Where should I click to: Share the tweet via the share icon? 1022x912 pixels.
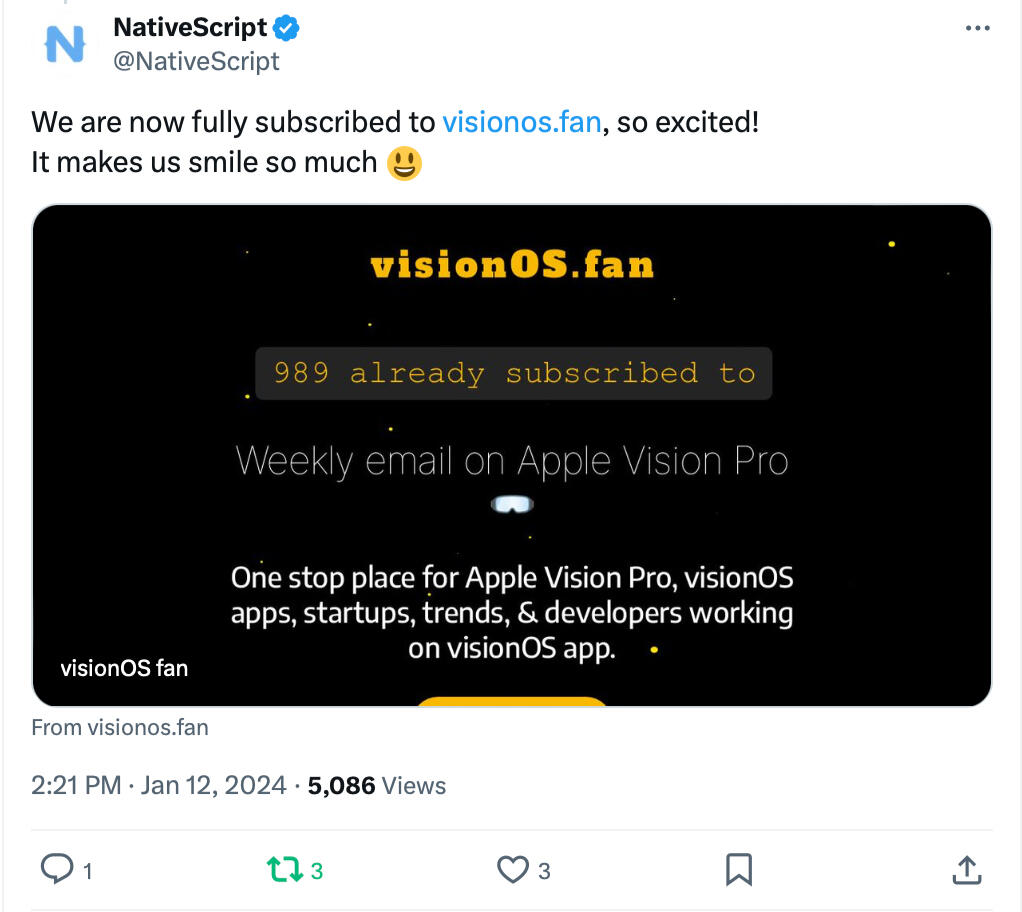tap(966, 869)
